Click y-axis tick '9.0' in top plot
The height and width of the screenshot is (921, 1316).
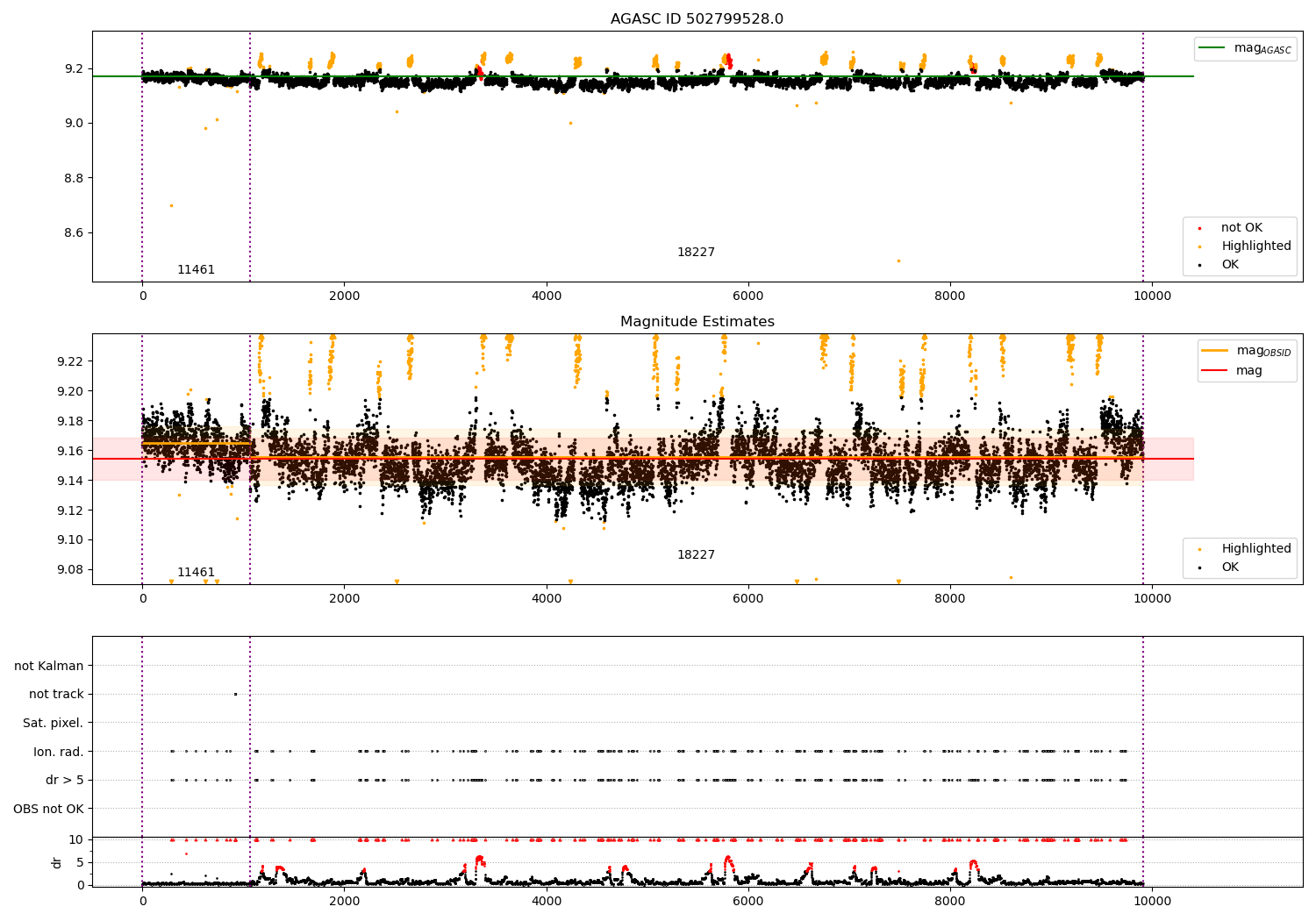(75, 124)
